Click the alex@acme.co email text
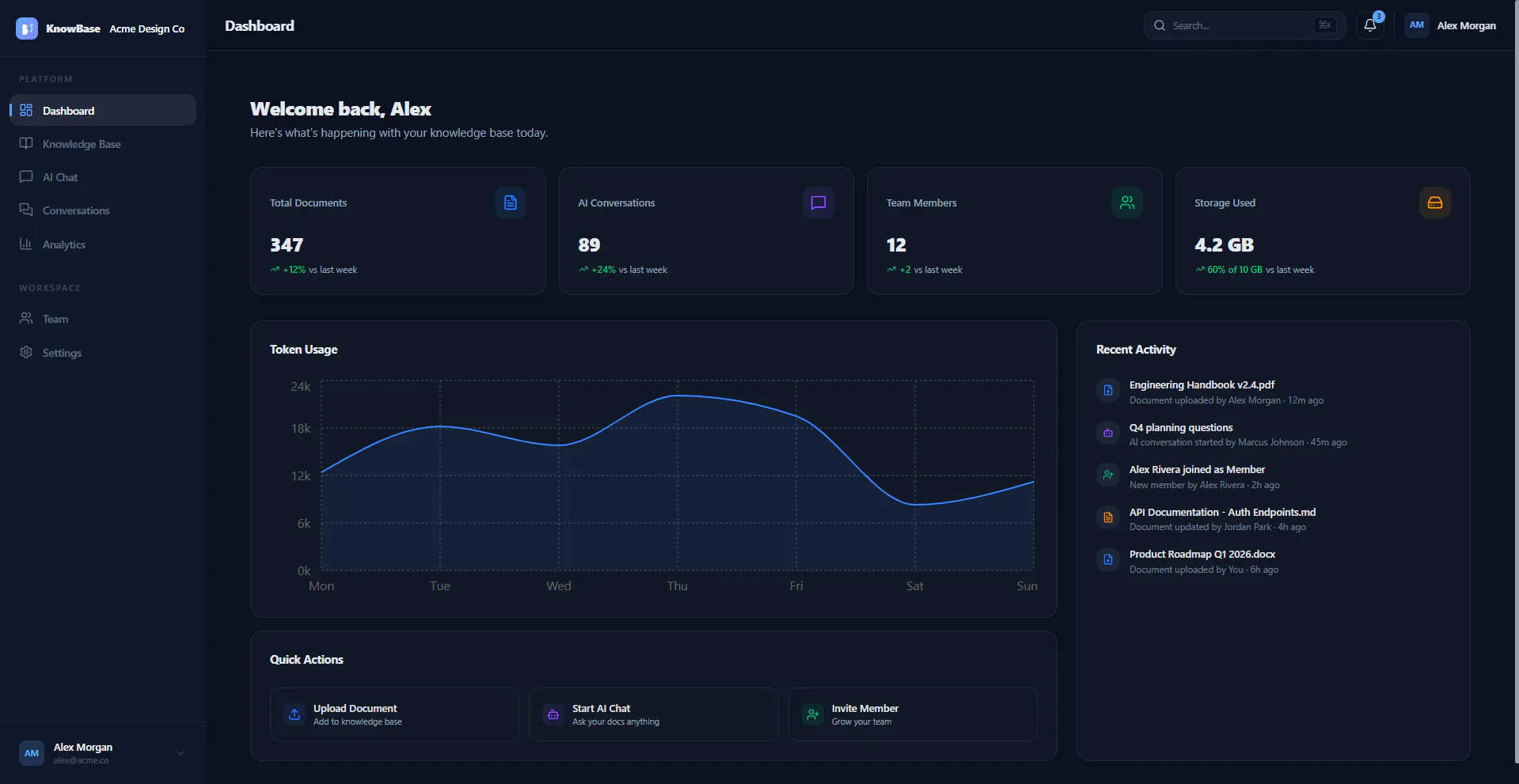The image size is (1519, 784). pyautogui.click(x=81, y=761)
